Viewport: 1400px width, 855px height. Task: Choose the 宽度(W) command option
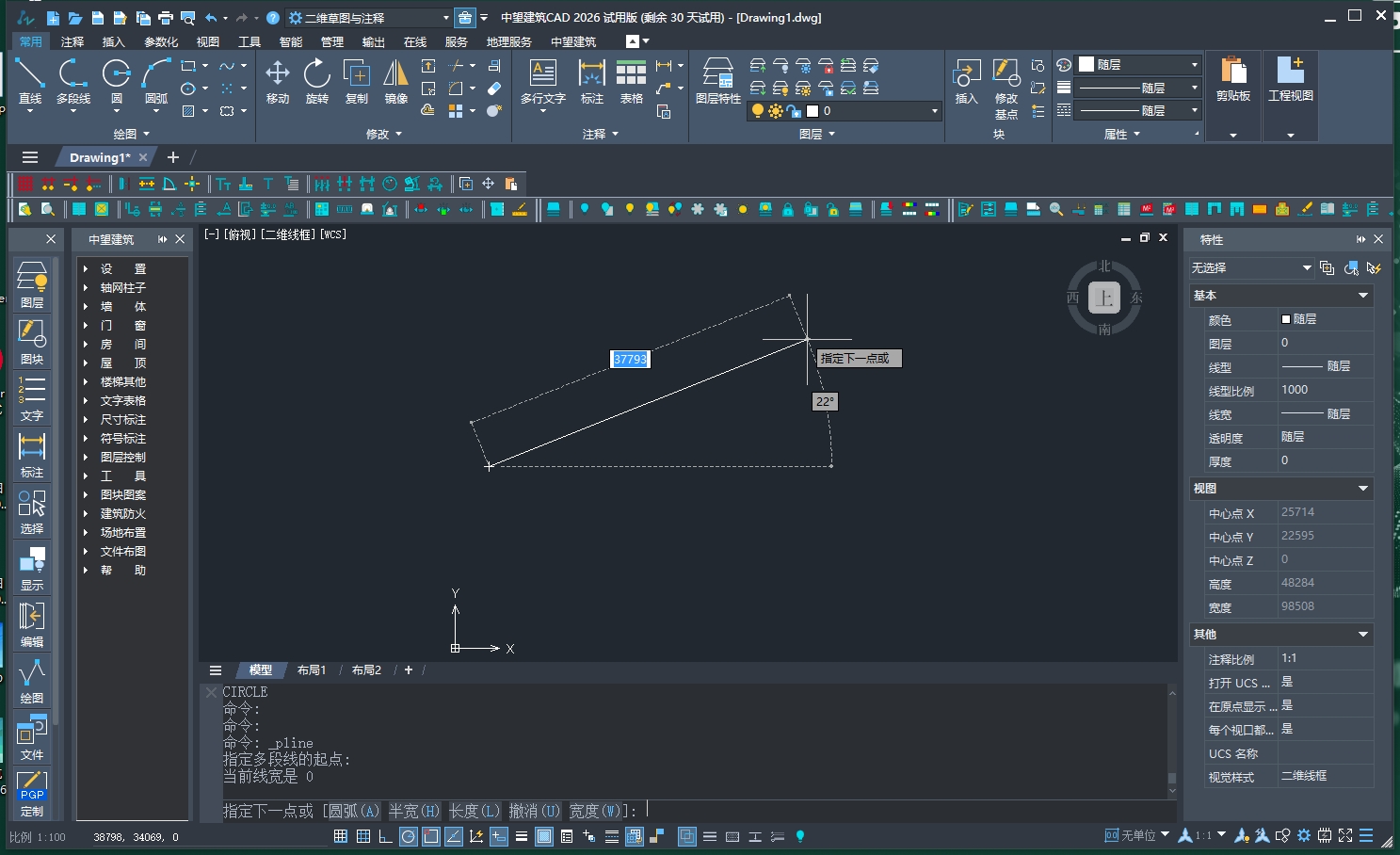(595, 811)
